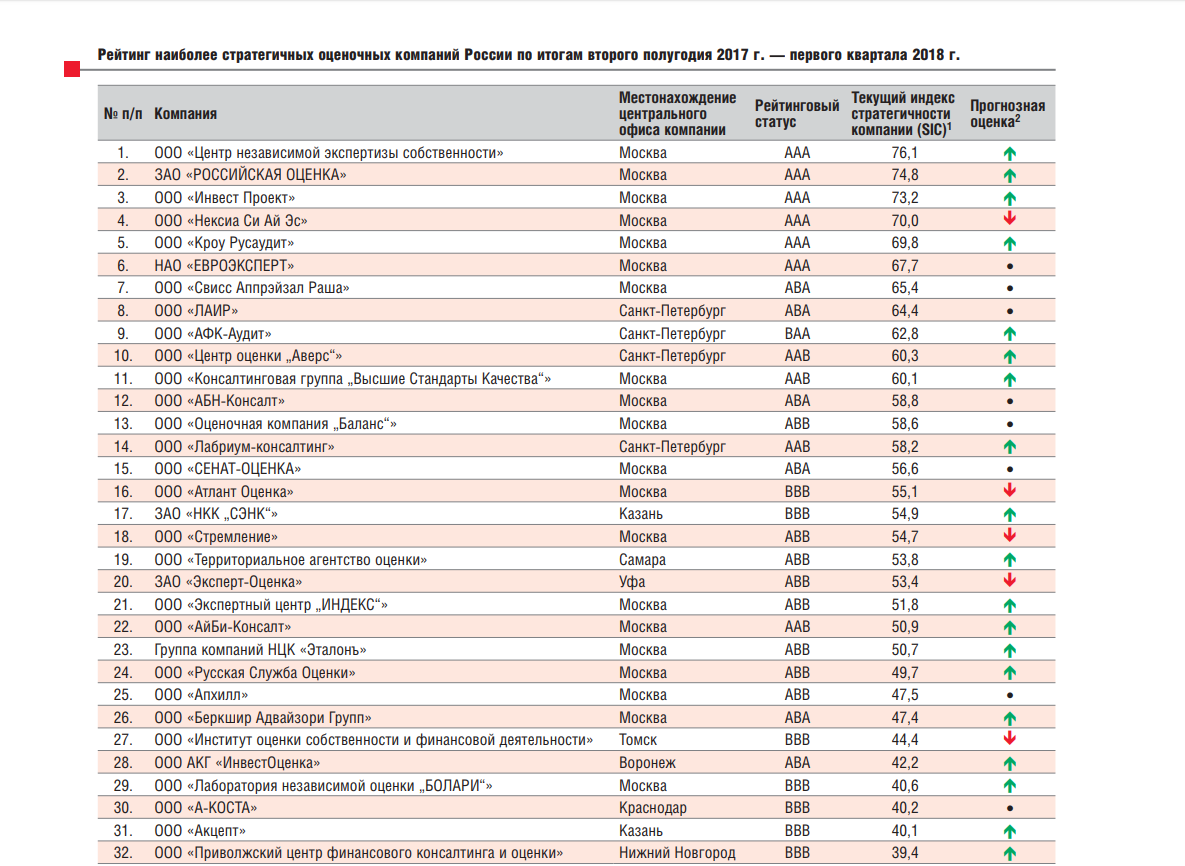Select ООО «Центр независимой экспертизы собственности»
The width and height of the screenshot is (1185, 866).
coord(329,153)
